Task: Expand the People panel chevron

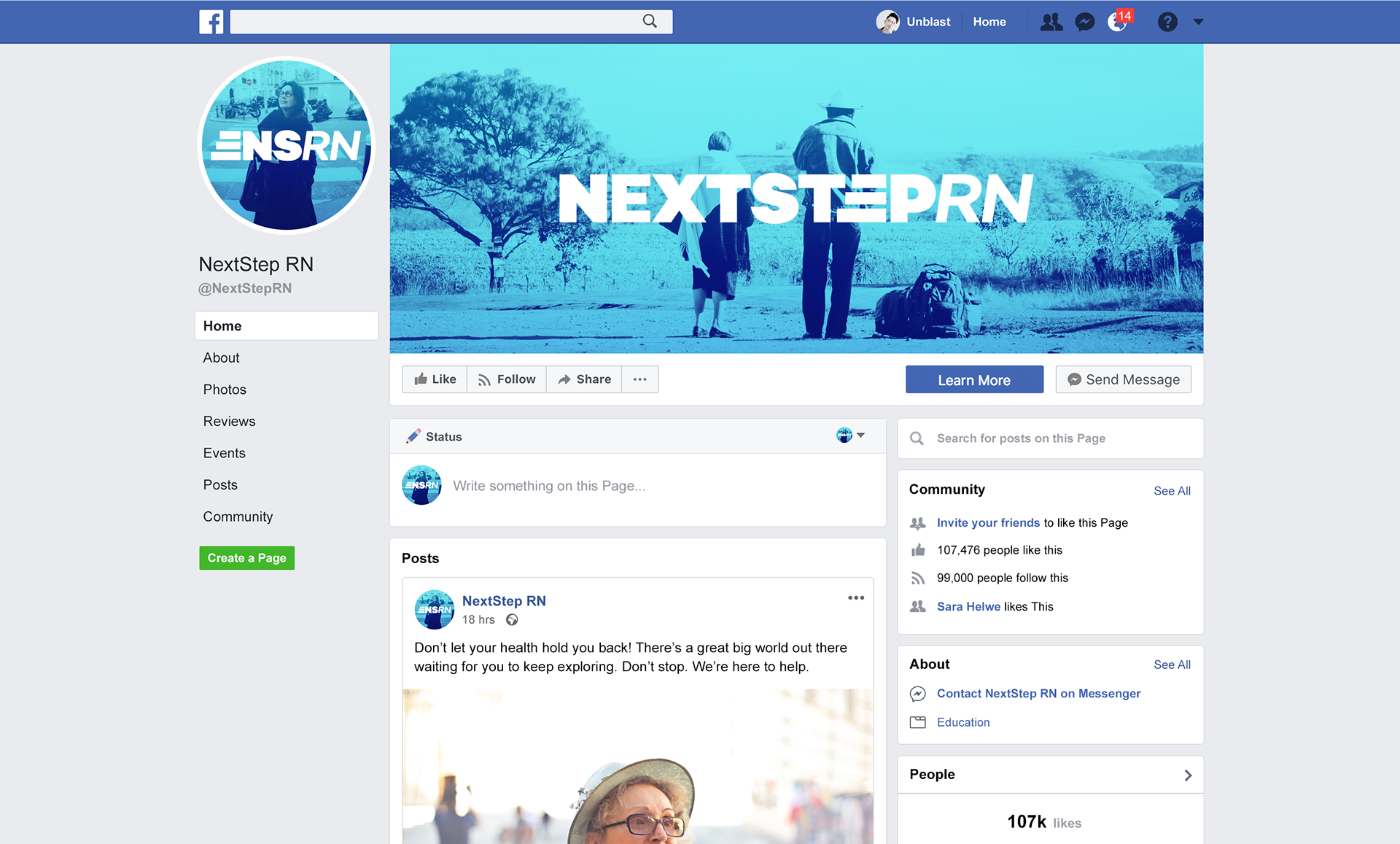Action: (1188, 775)
